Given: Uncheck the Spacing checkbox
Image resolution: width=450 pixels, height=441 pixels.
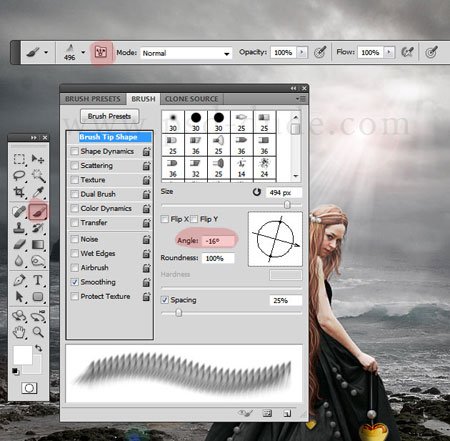Looking at the screenshot, I should 164,300.
